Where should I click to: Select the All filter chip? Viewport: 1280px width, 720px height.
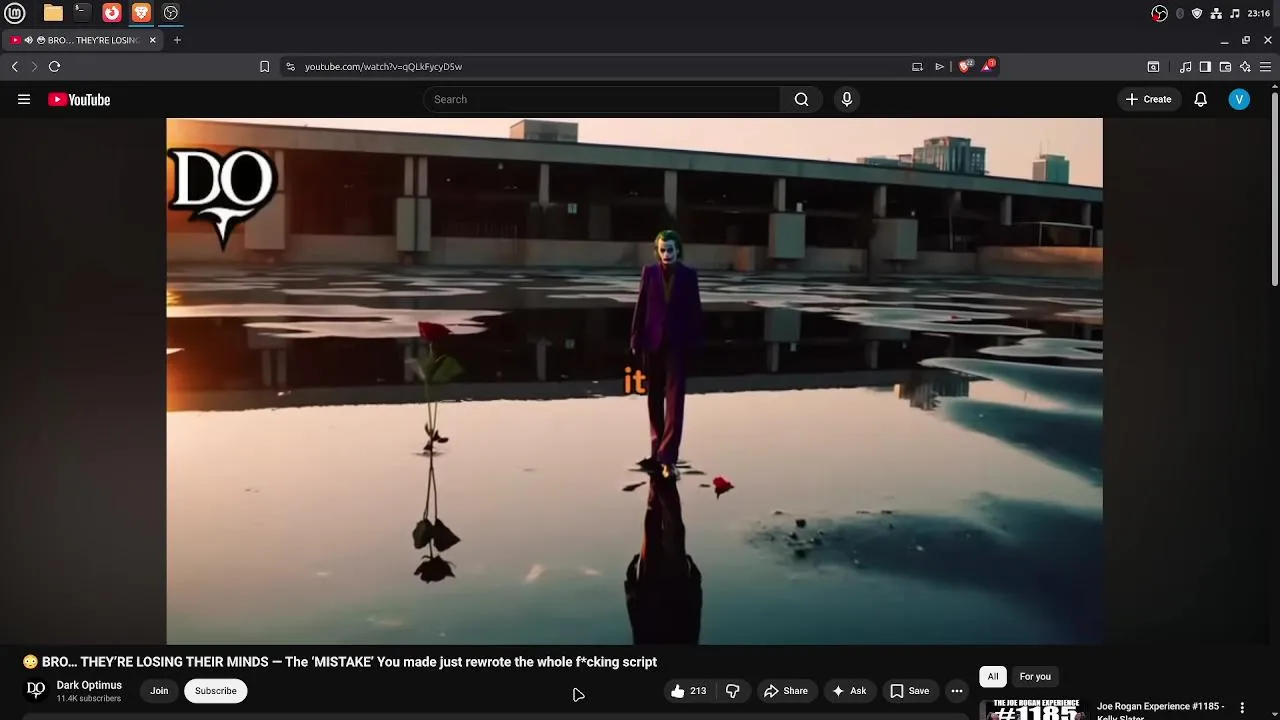tap(993, 677)
